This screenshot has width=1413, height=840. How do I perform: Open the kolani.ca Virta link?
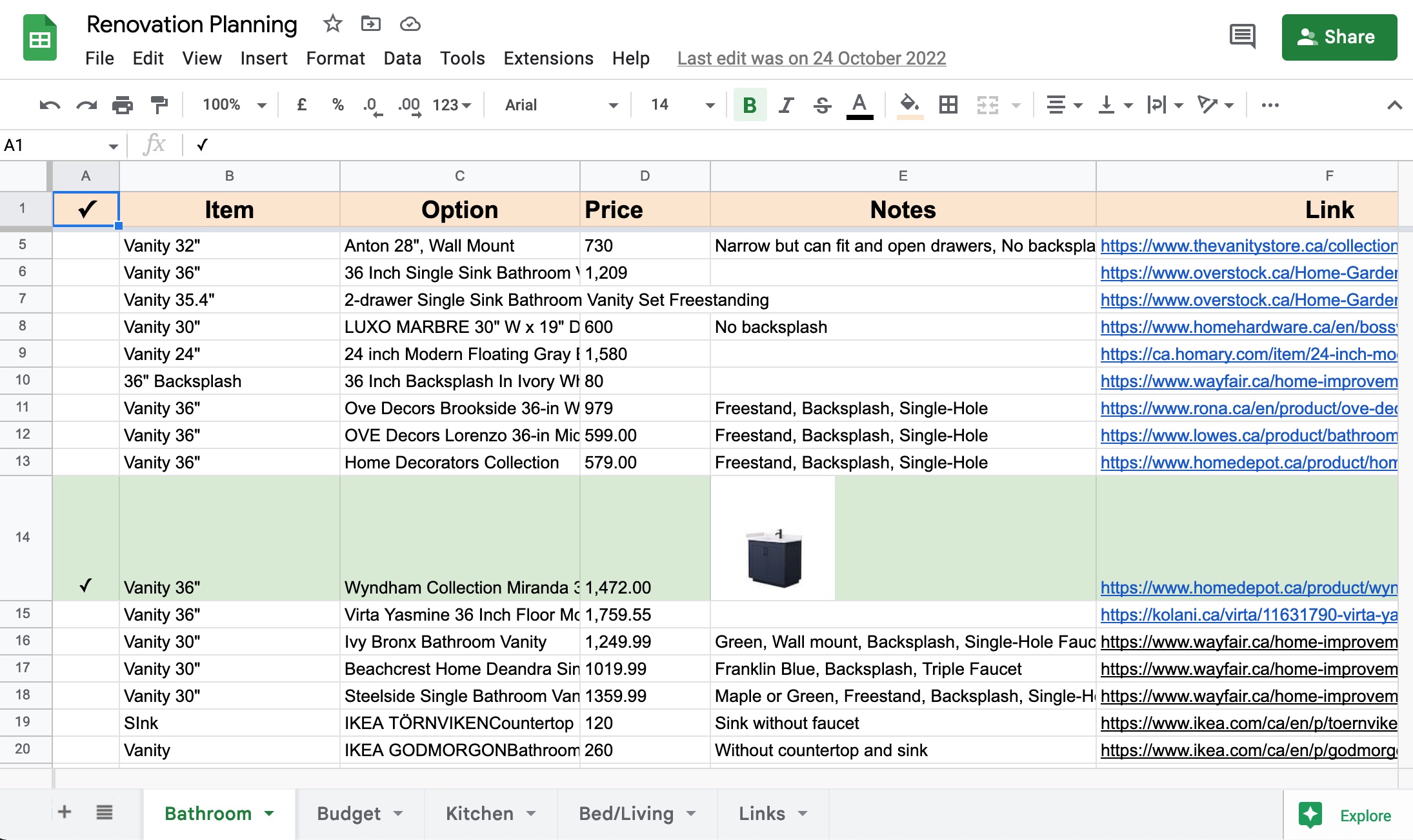point(1248,615)
